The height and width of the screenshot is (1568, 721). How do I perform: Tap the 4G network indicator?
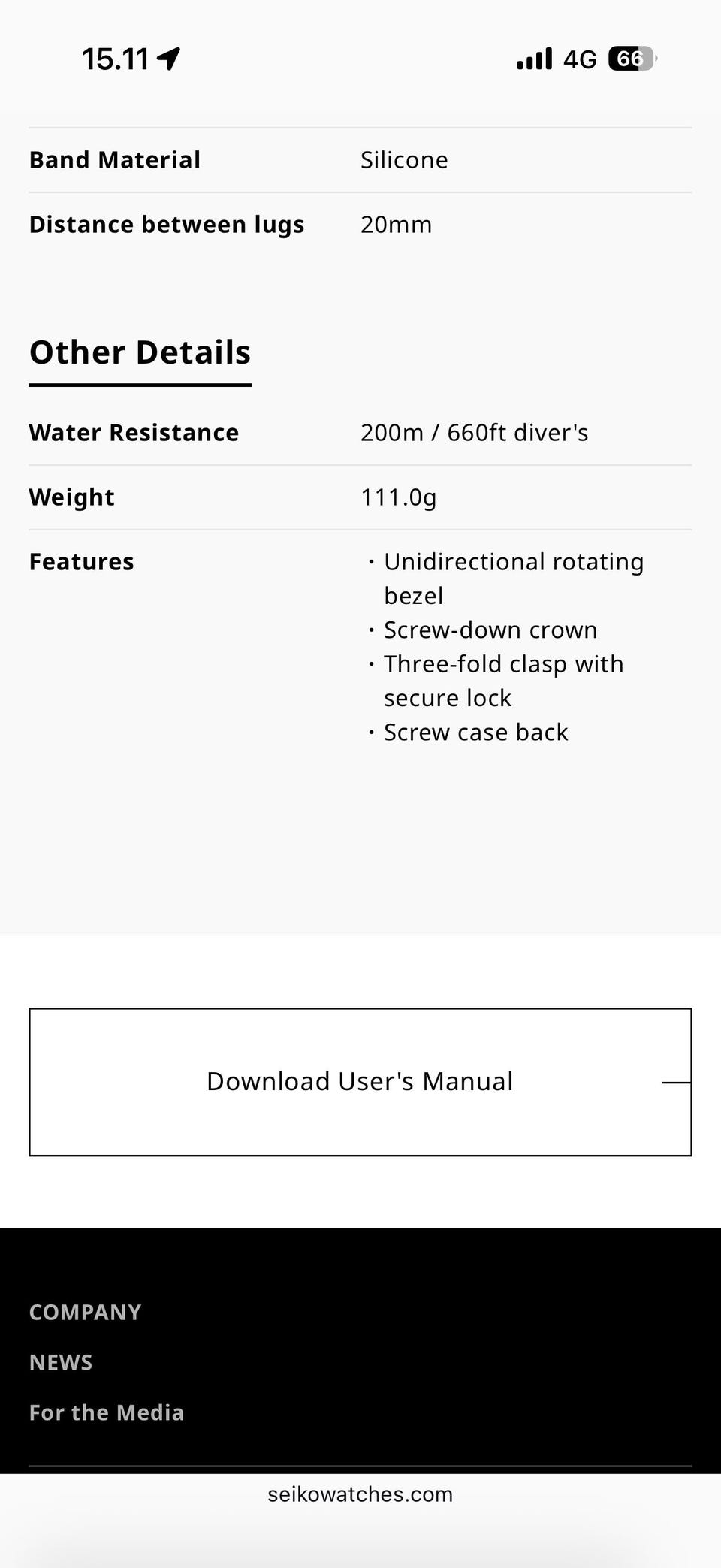[x=580, y=59]
